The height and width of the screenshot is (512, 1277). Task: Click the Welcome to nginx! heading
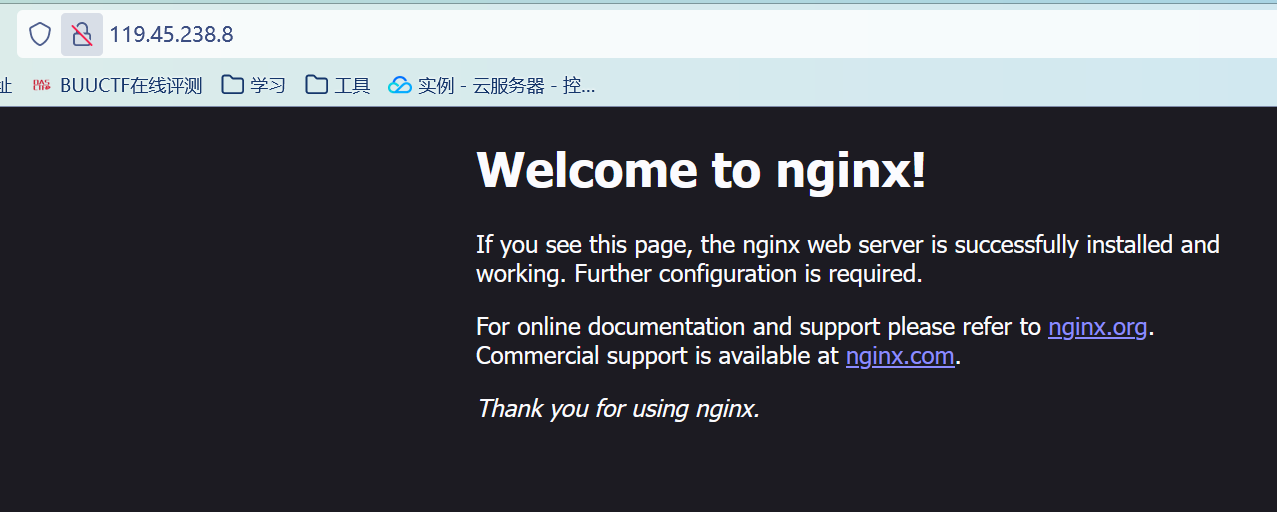(701, 170)
